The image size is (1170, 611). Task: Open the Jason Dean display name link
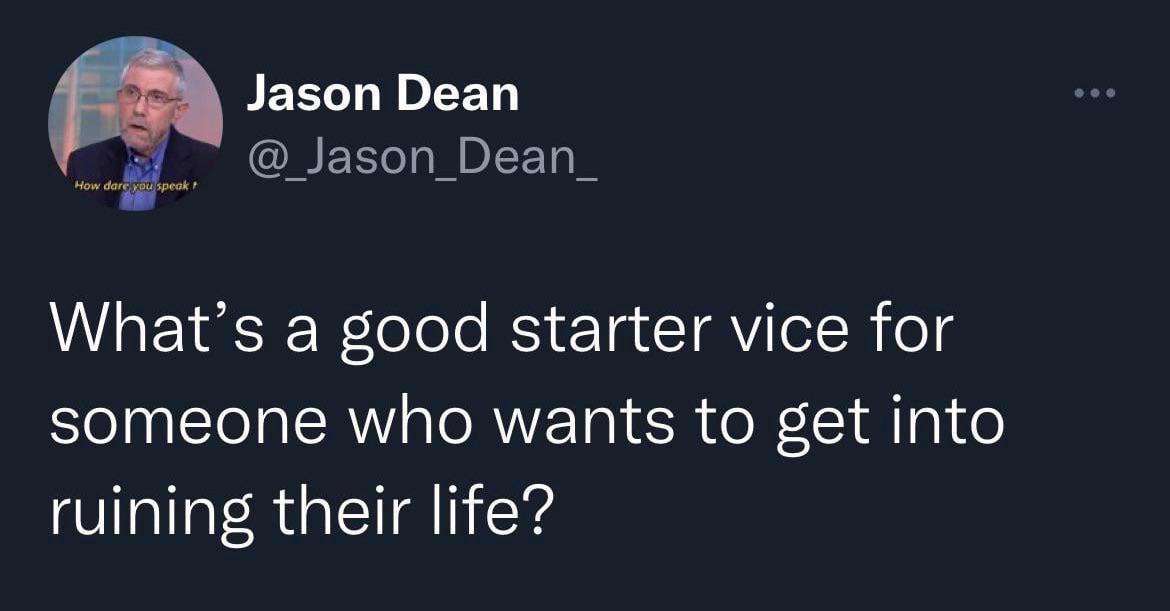pos(382,95)
